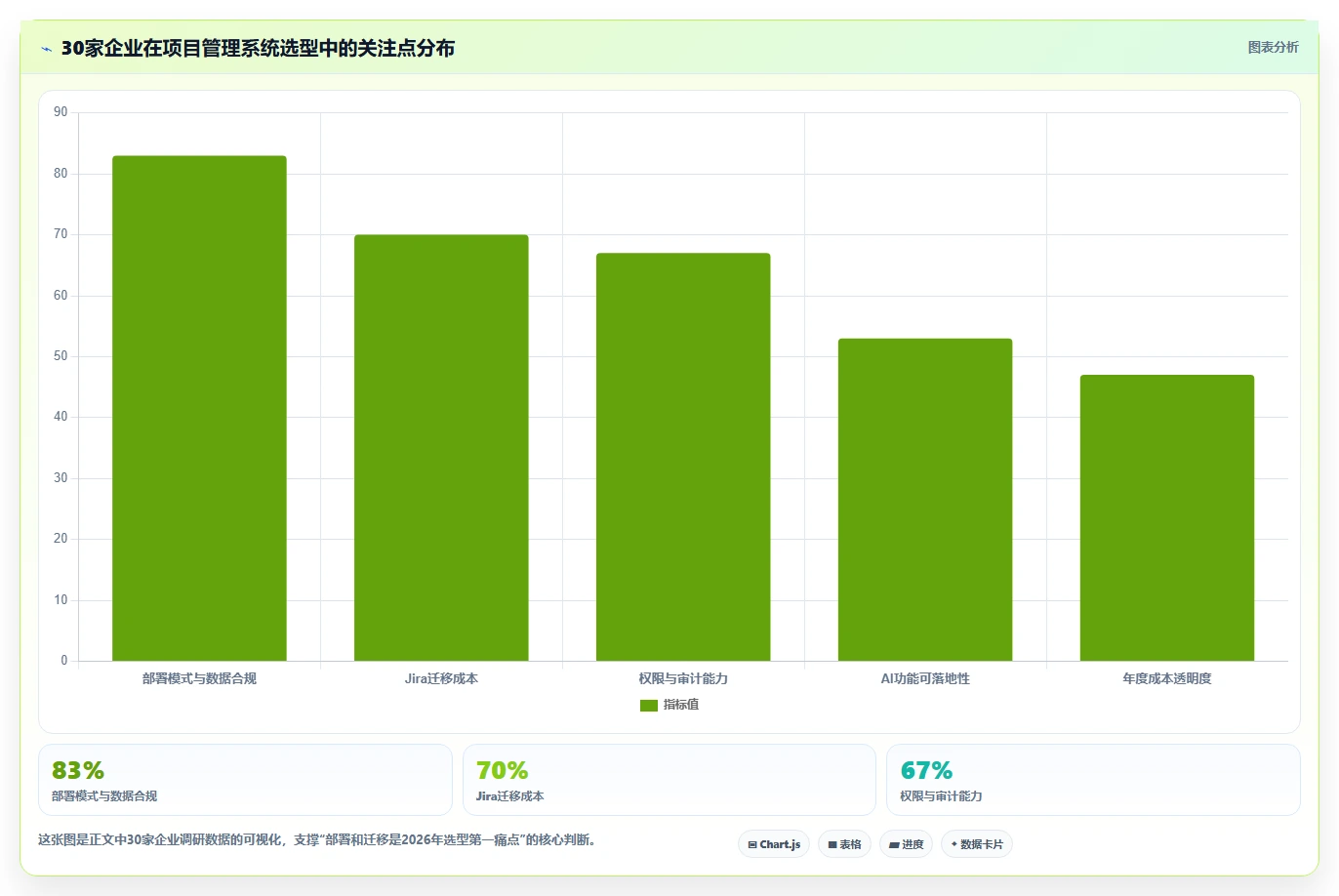The height and width of the screenshot is (896, 1339).
Task: Click the 数据卡片 sparkle icon
Action: click(954, 844)
